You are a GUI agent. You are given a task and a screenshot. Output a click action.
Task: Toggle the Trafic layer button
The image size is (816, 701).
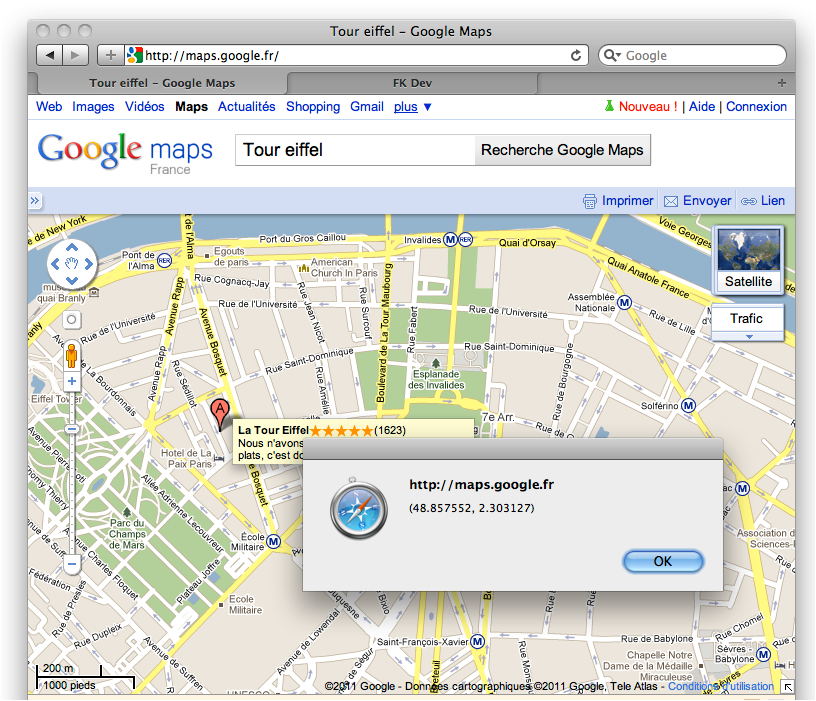[747, 318]
